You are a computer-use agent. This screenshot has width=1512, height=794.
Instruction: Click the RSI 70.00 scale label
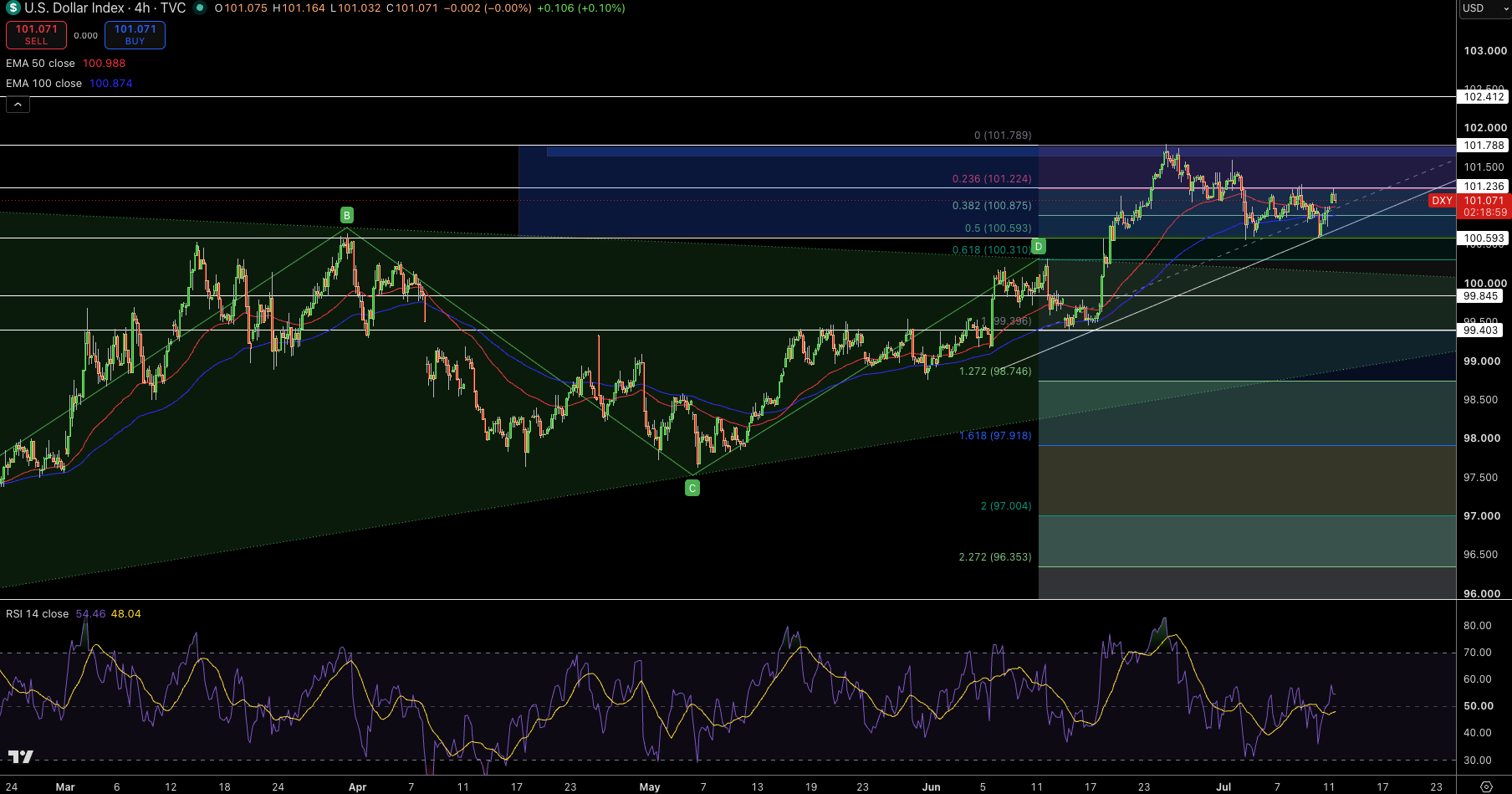coord(1478,653)
